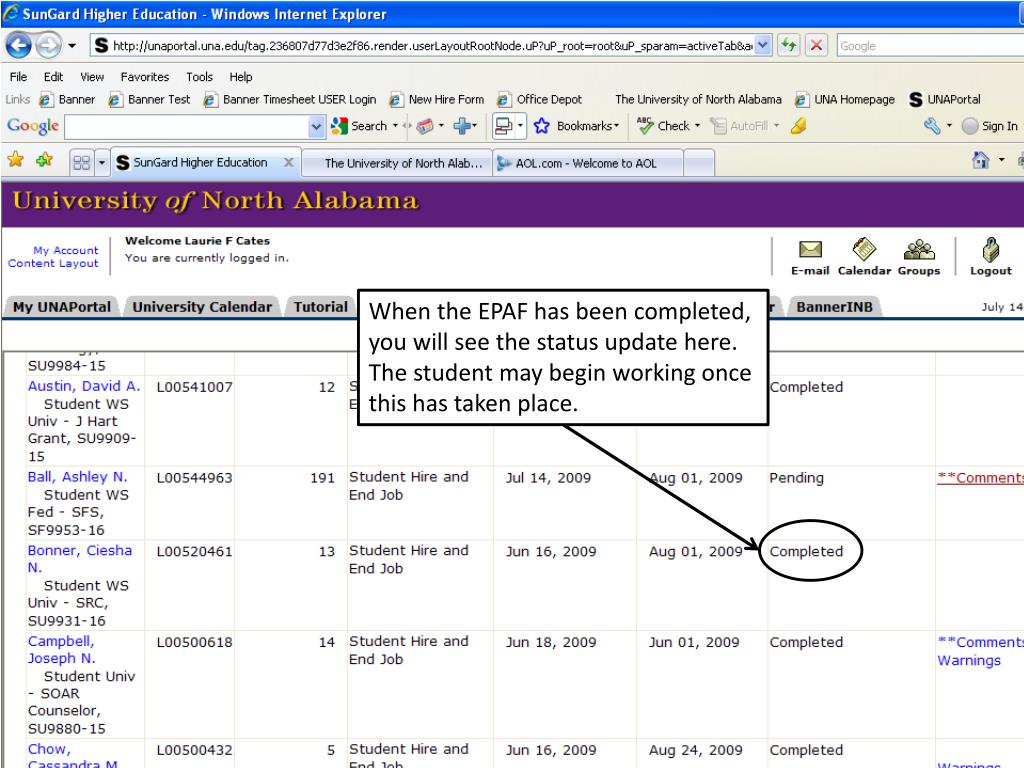This screenshot has width=1024, height=768.
Task: Click the browser Forward arrow button
Action: click(48, 45)
